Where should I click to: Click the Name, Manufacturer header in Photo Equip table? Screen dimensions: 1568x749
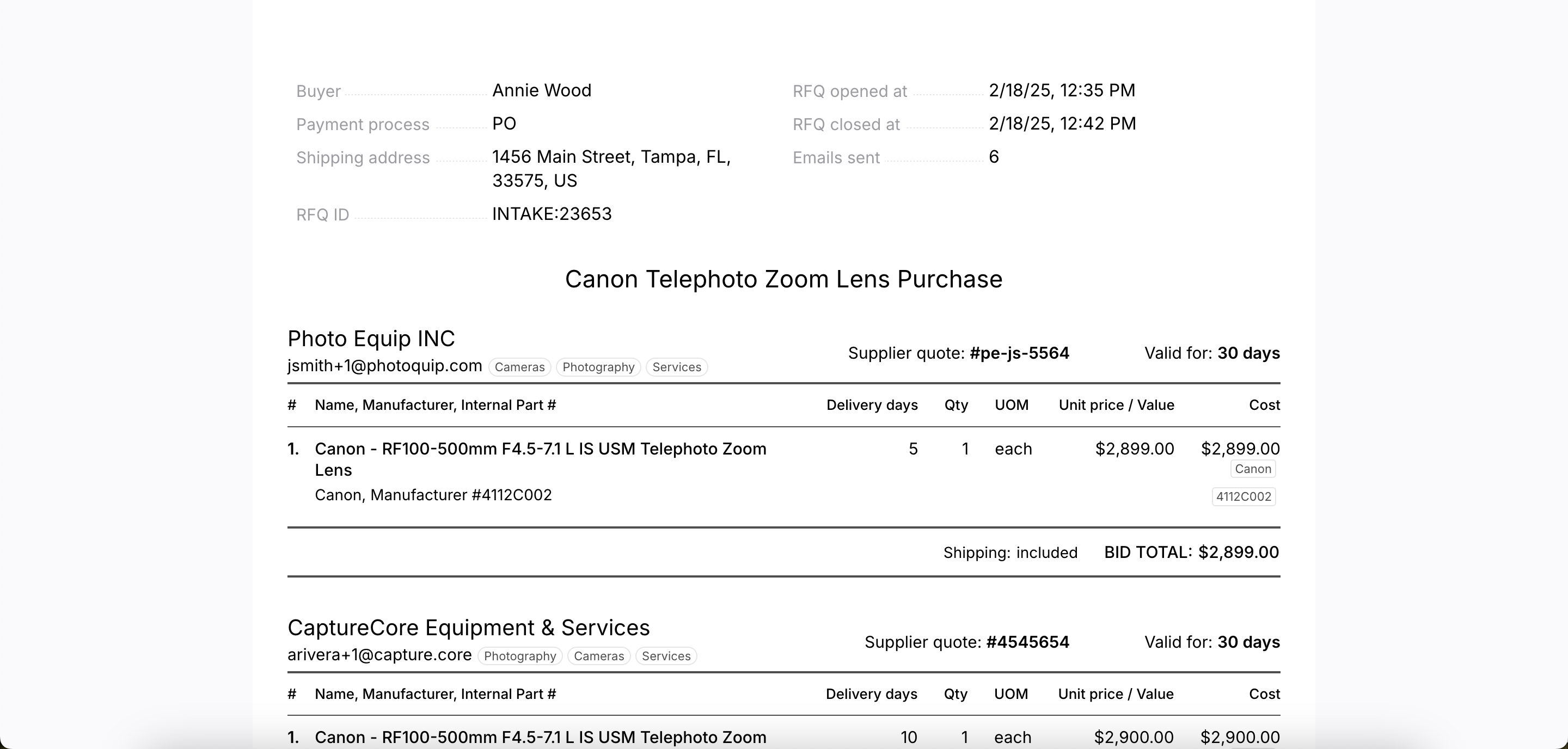435,405
